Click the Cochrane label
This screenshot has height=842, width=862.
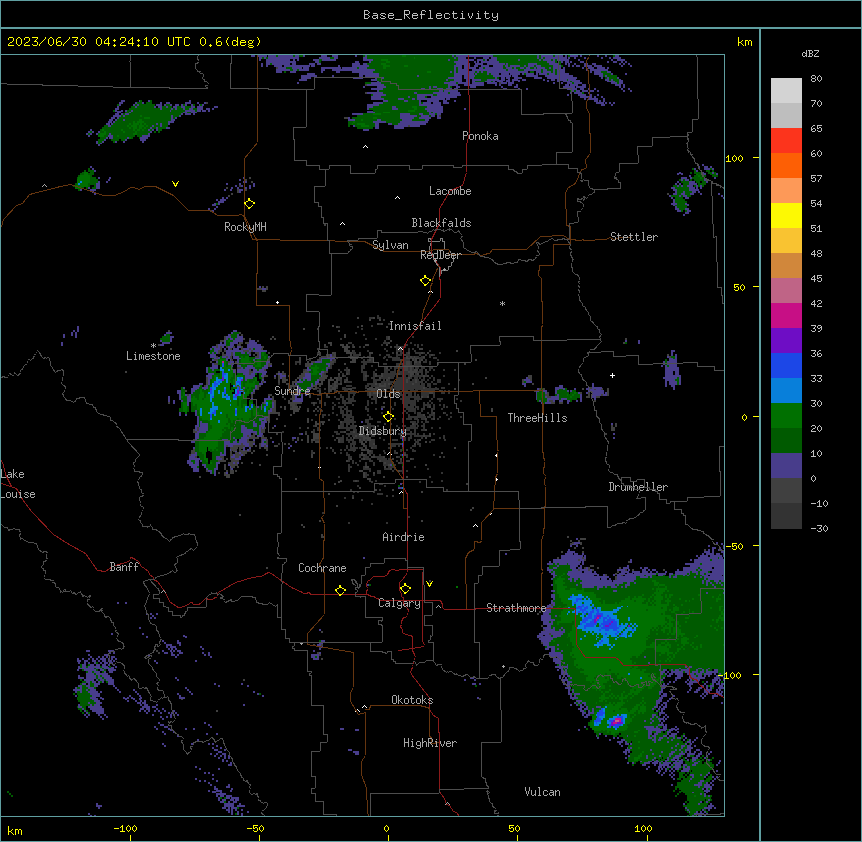coord(322,568)
